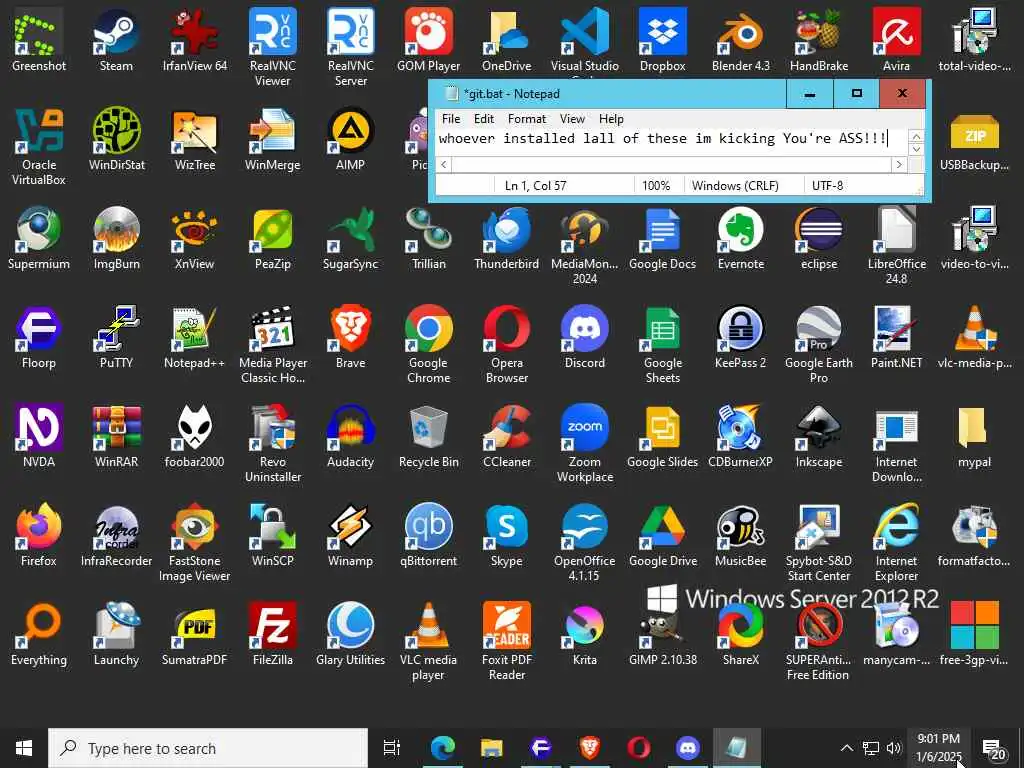Select the Firefox desktop icon
1024x768 pixels.
pyautogui.click(x=39, y=535)
